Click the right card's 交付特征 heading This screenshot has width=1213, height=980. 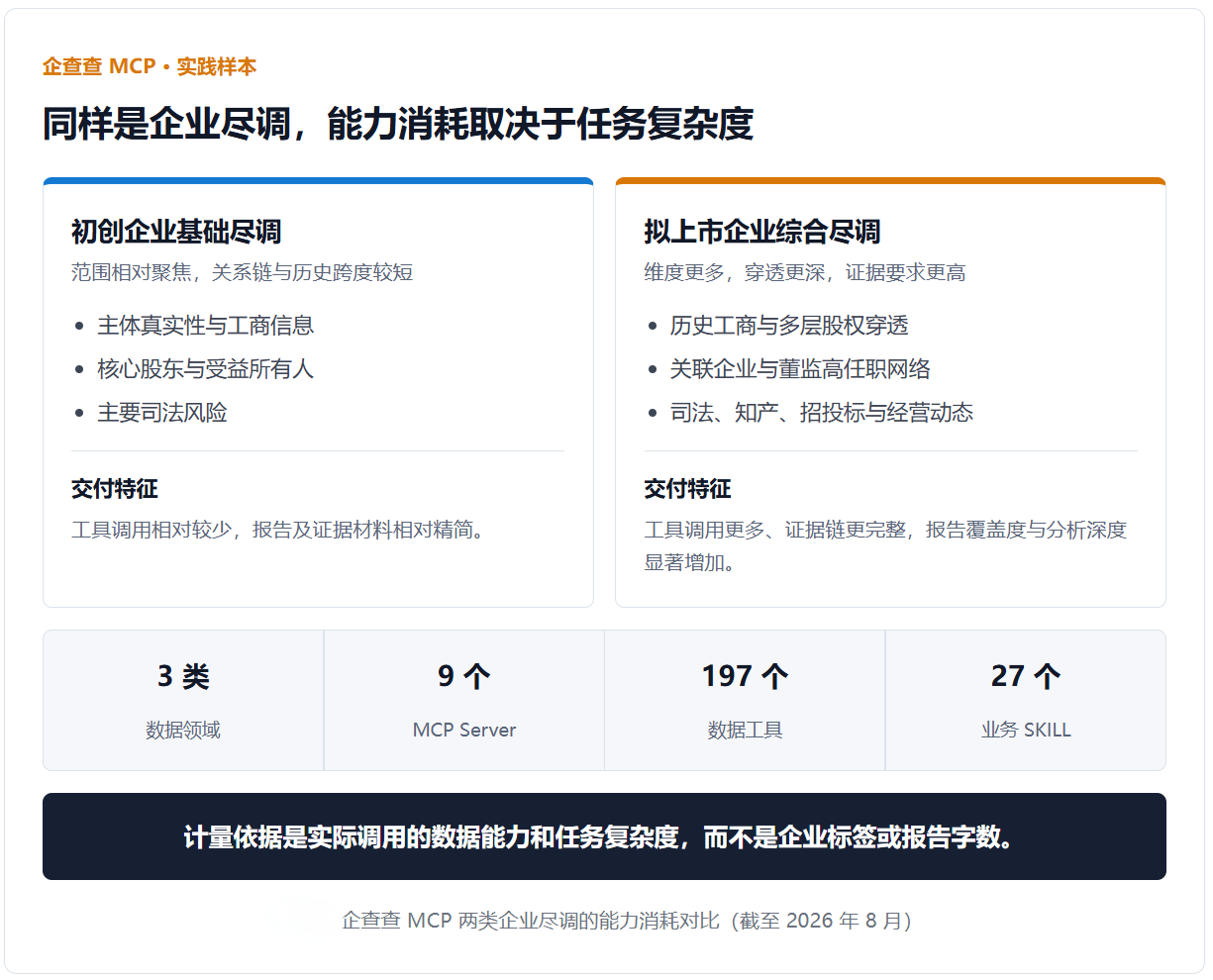688,489
